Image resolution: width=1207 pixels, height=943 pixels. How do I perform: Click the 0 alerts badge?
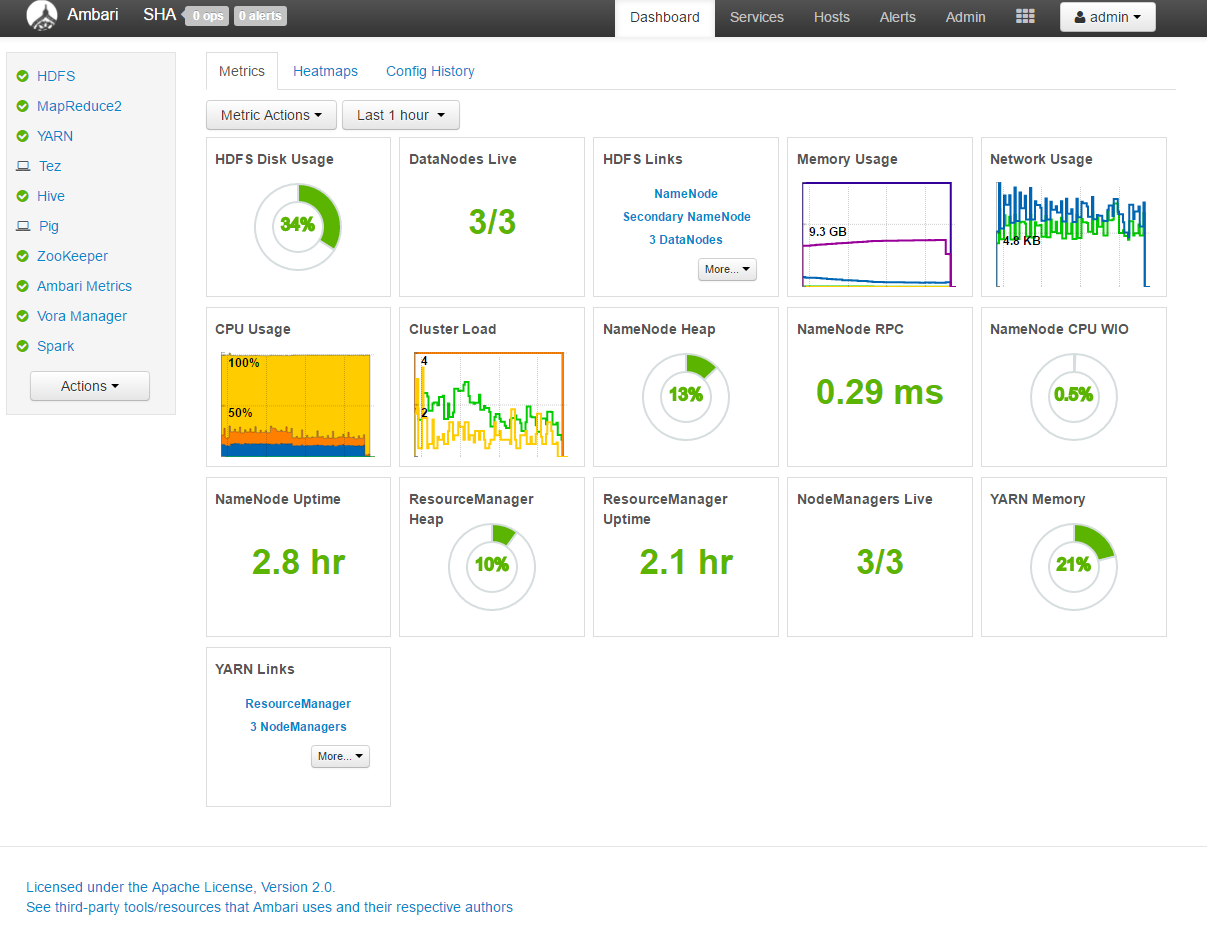coord(259,16)
